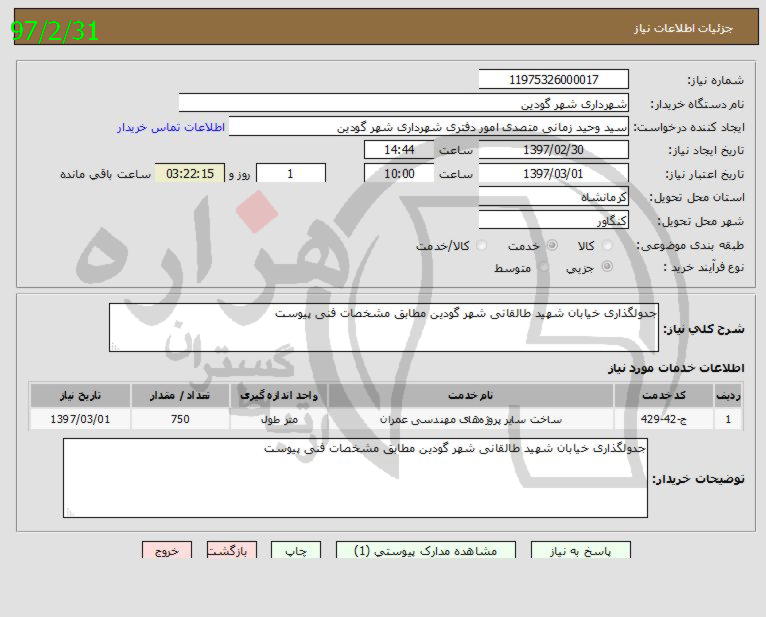Click service code cell ج-42-429
The image size is (766, 617).
pos(663,419)
